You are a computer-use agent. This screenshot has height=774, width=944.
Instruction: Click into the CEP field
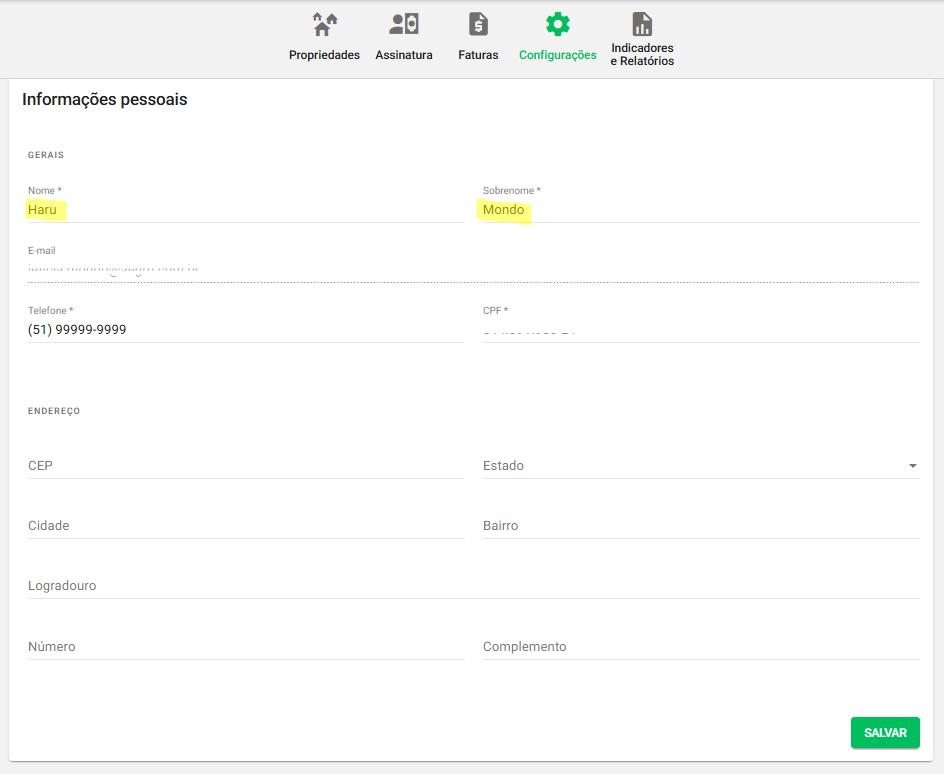[245, 466]
